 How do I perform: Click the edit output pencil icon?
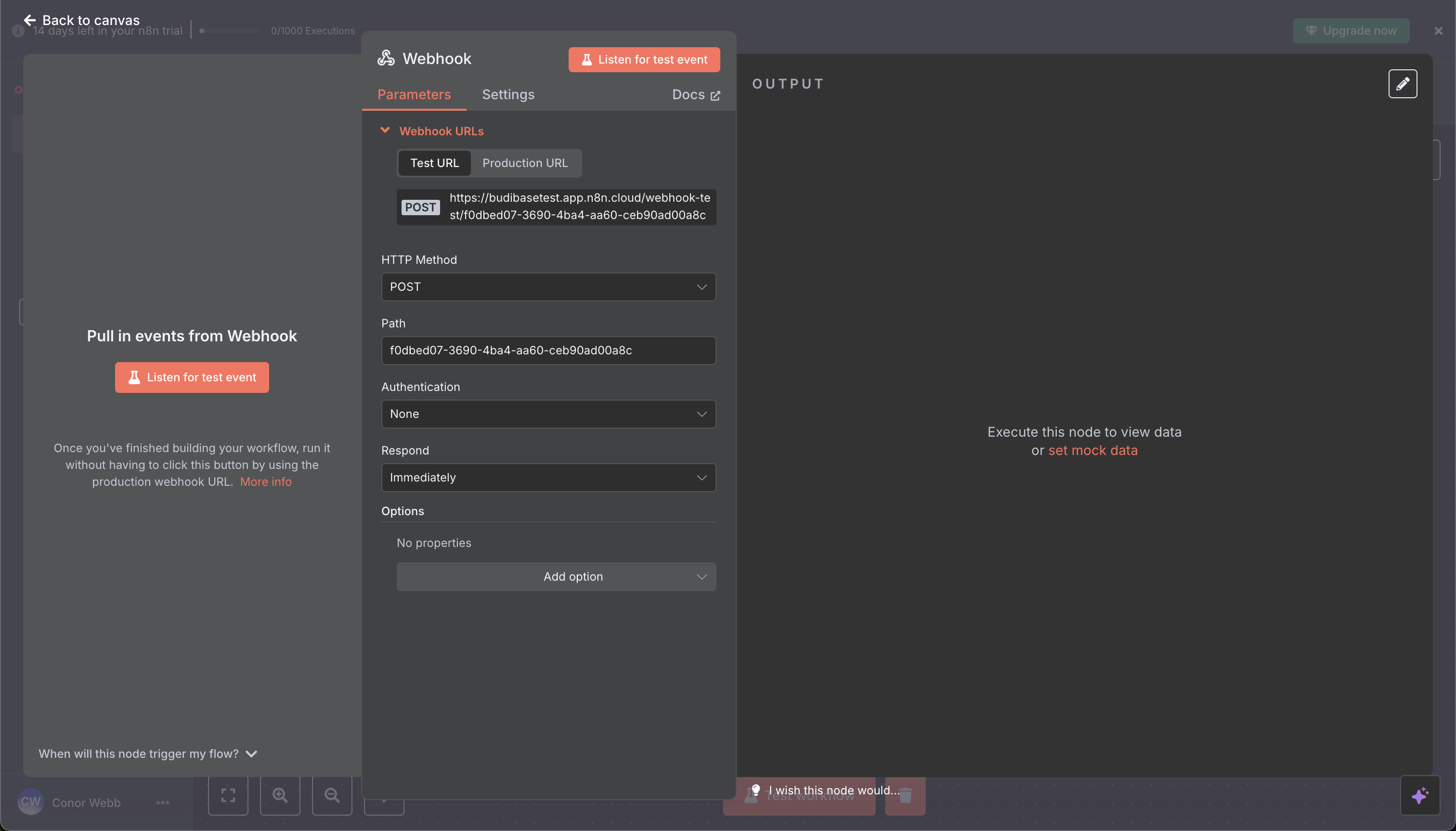click(x=1403, y=84)
